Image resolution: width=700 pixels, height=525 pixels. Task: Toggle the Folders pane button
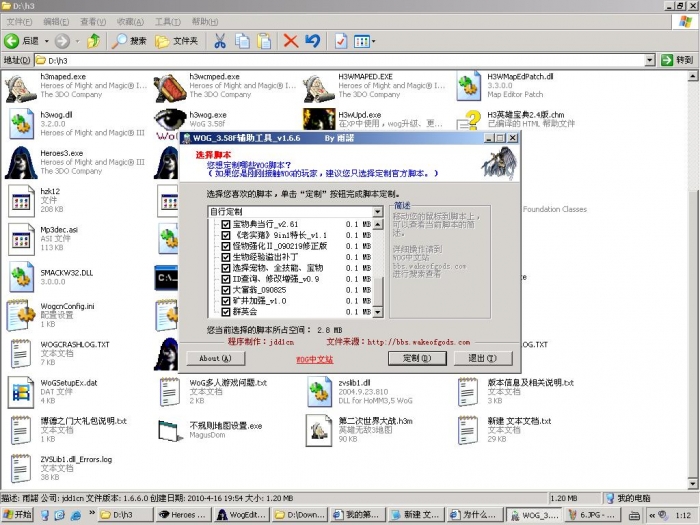176,42
